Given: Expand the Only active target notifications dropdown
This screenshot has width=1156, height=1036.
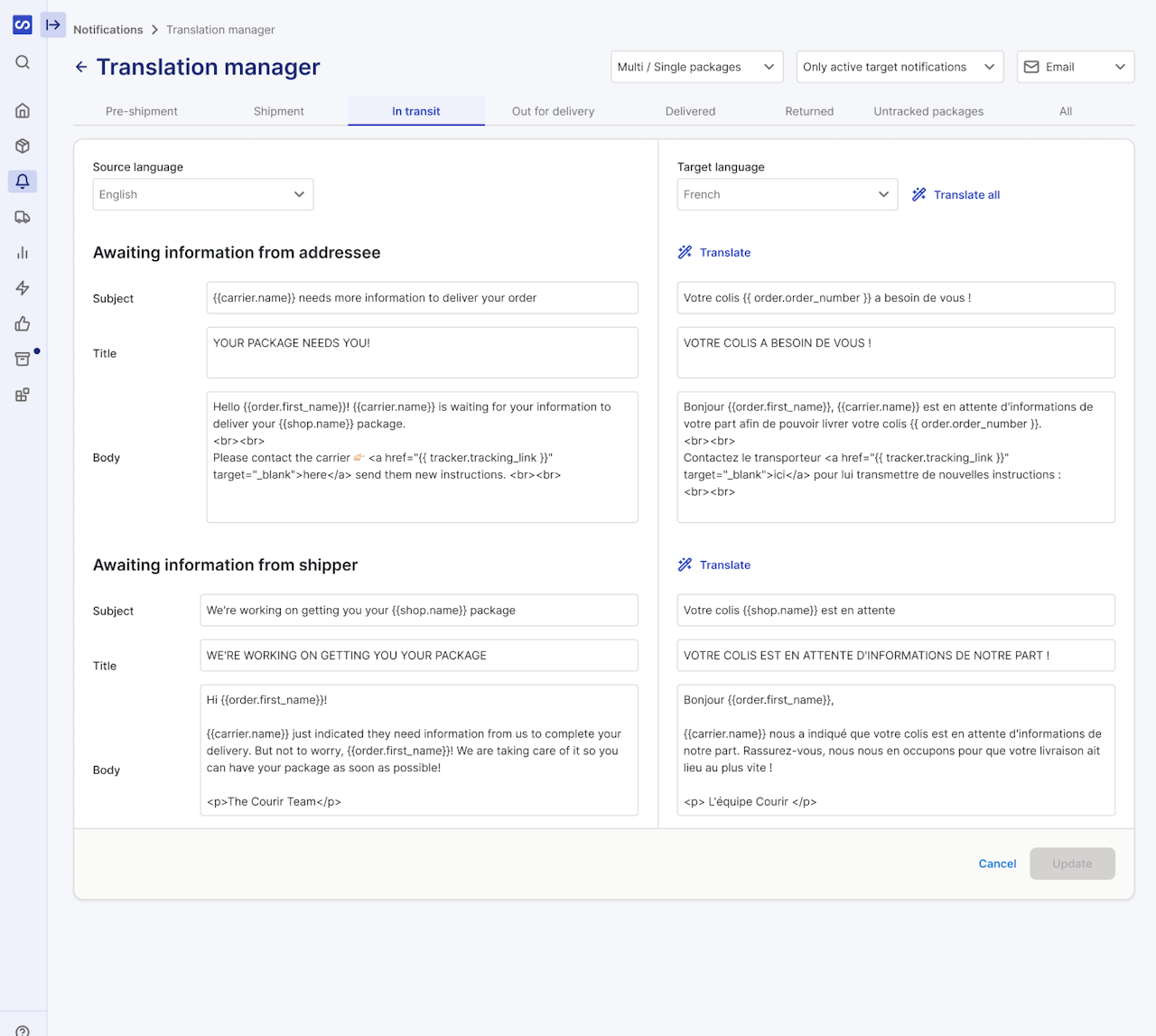Looking at the screenshot, I should [900, 67].
